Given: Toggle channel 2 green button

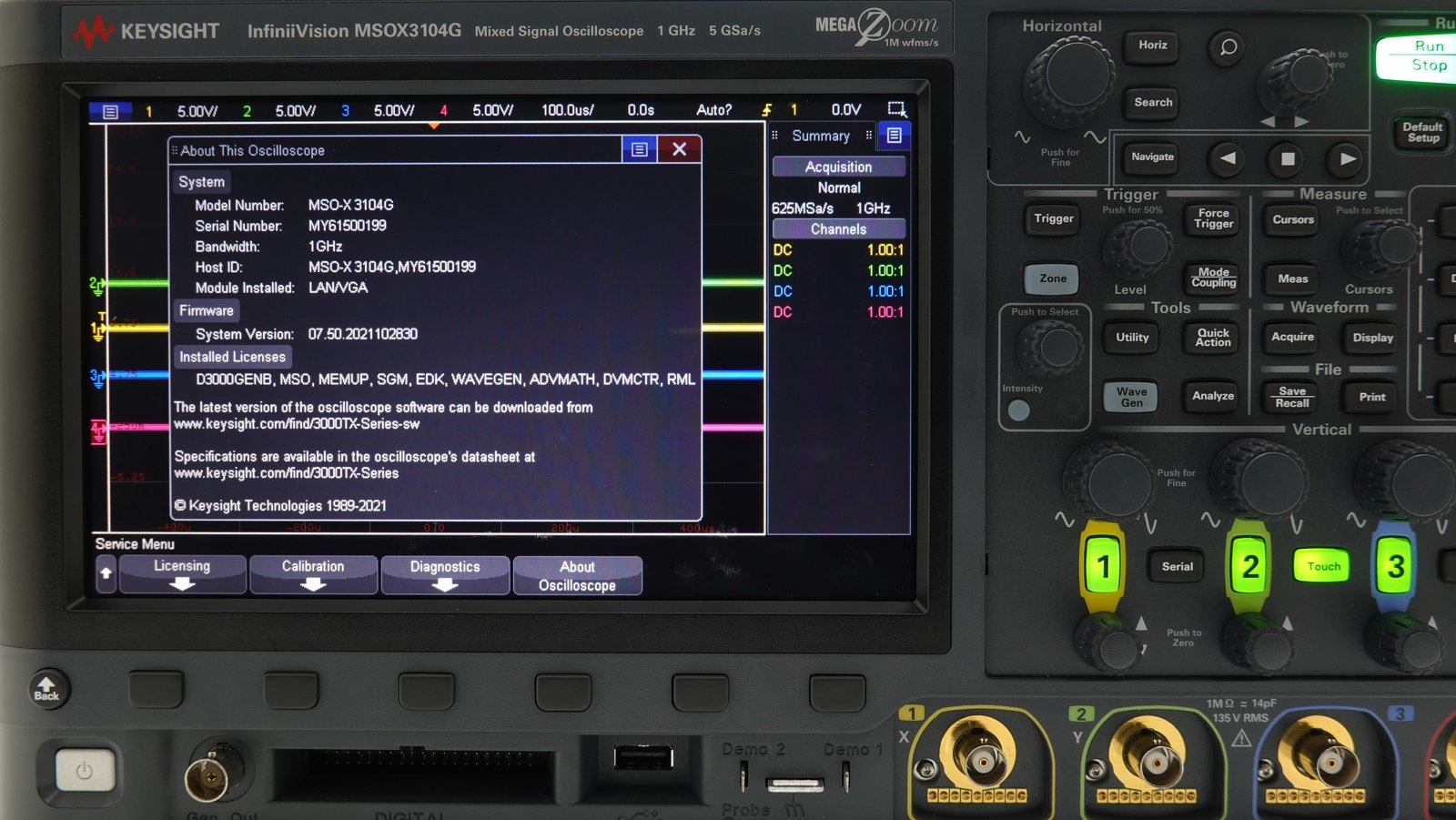Looking at the screenshot, I should pos(1249,566).
